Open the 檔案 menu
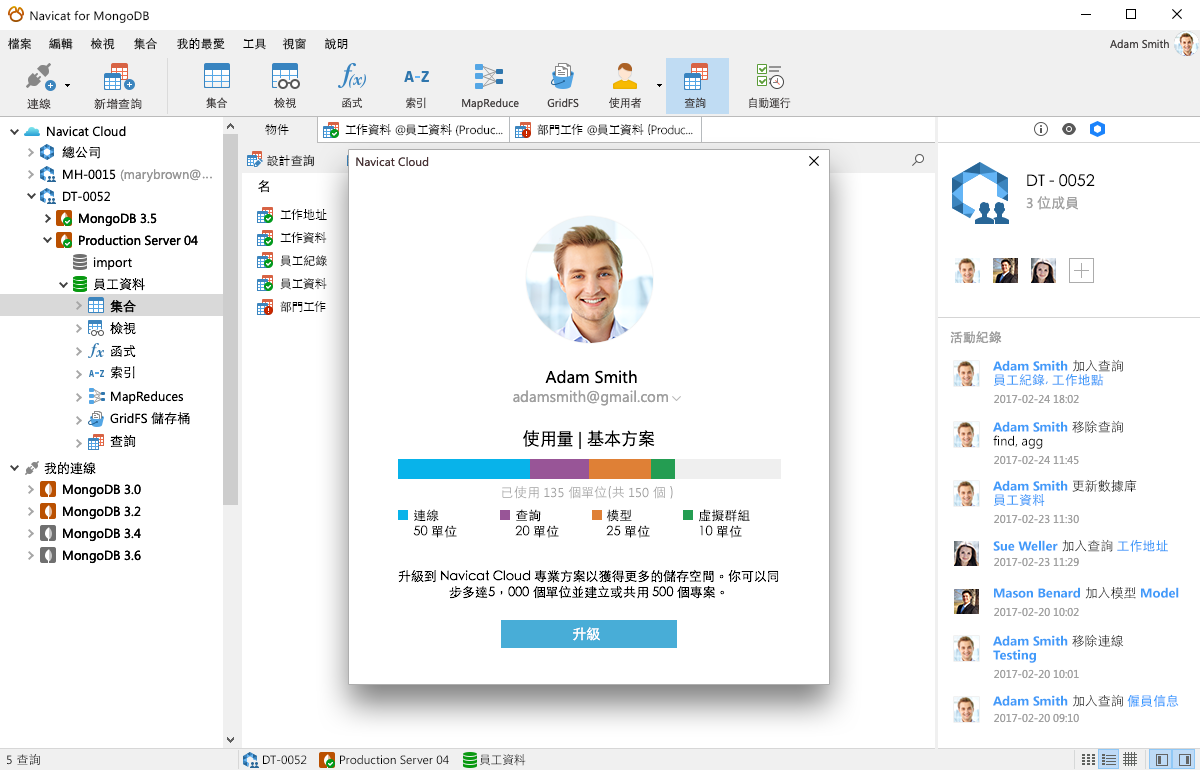 click(20, 44)
